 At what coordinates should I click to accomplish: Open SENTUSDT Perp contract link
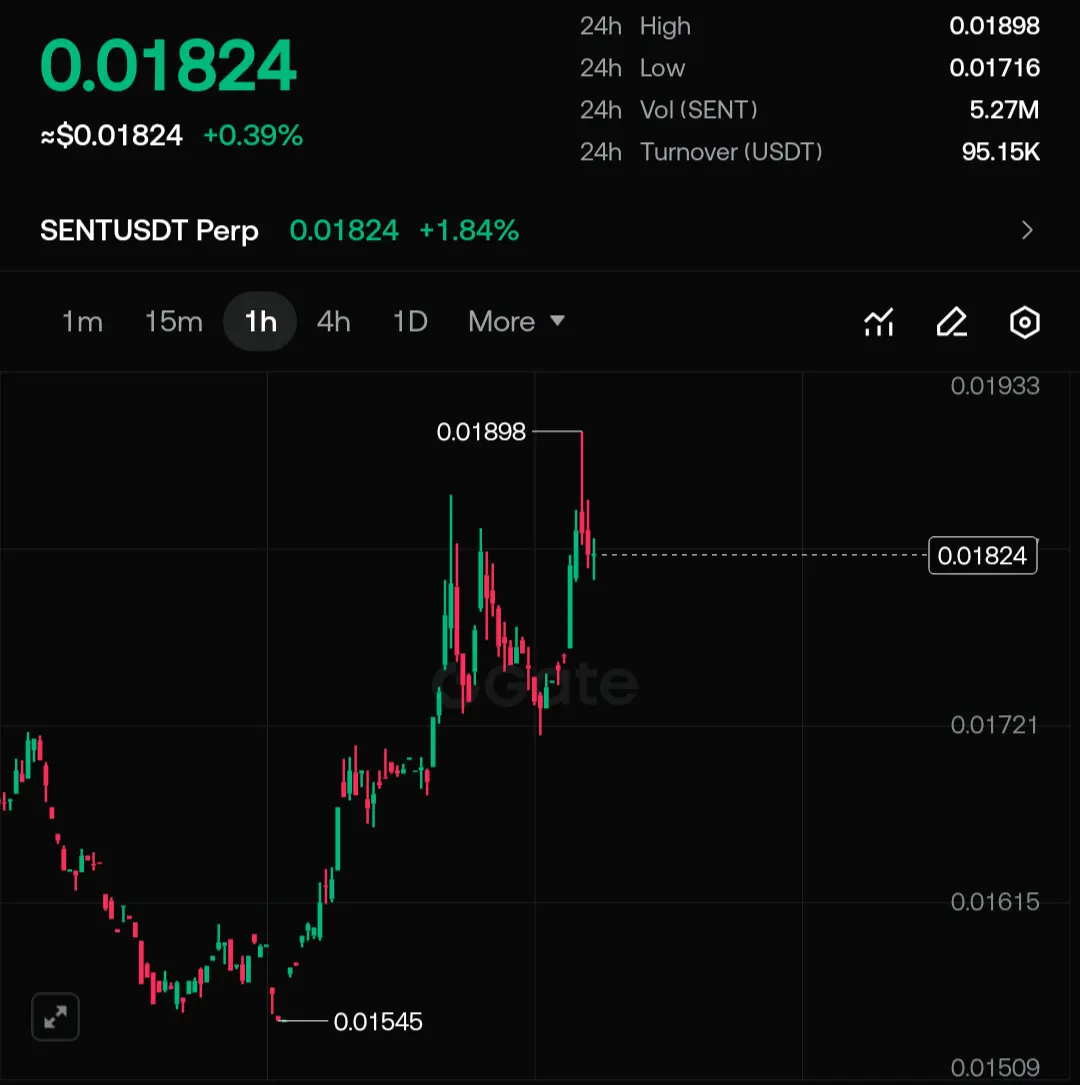point(149,230)
